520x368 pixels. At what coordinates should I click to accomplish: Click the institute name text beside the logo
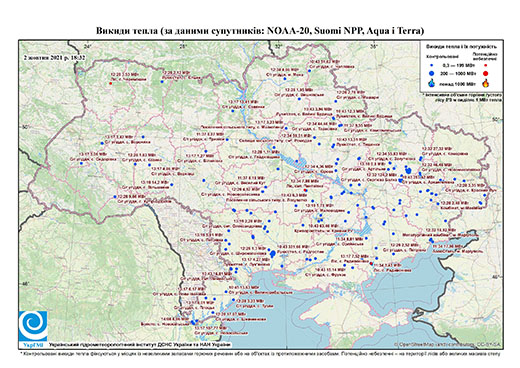pos(139,345)
